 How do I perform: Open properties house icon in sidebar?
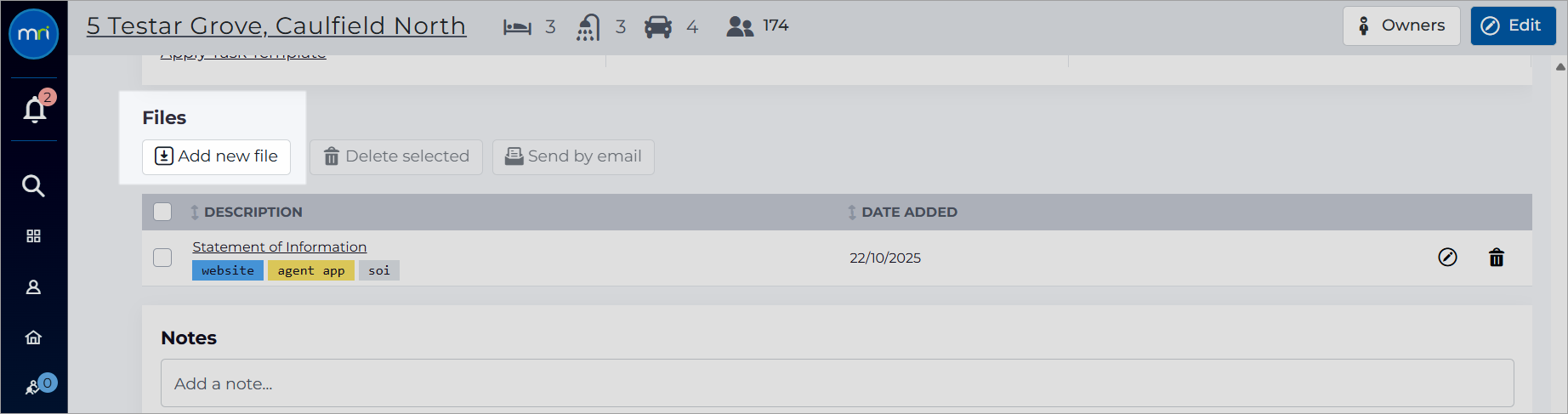tap(33, 337)
